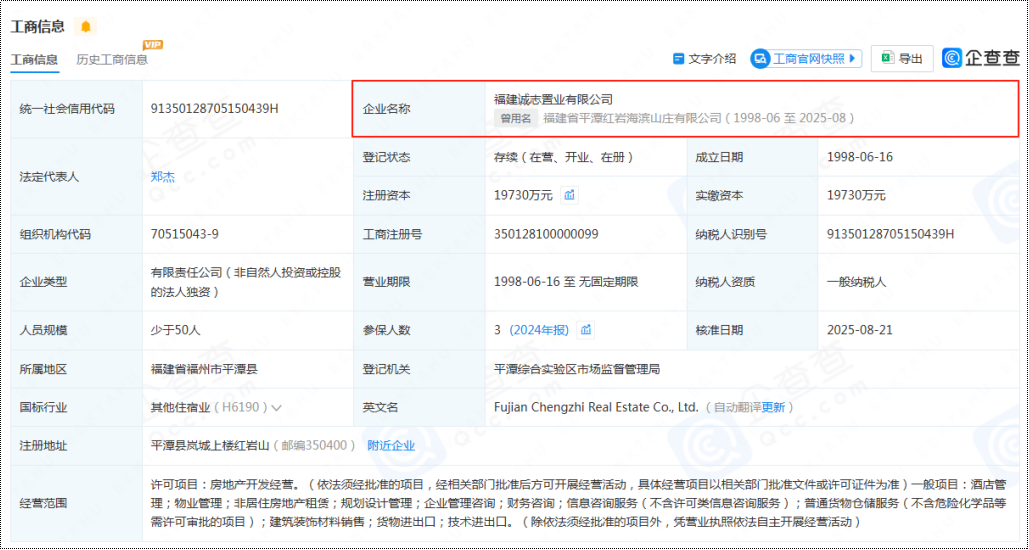This screenshot has height=550, width=1029.
Task: Click the chart icon beside 2024年报
Action: pos(586,330)
